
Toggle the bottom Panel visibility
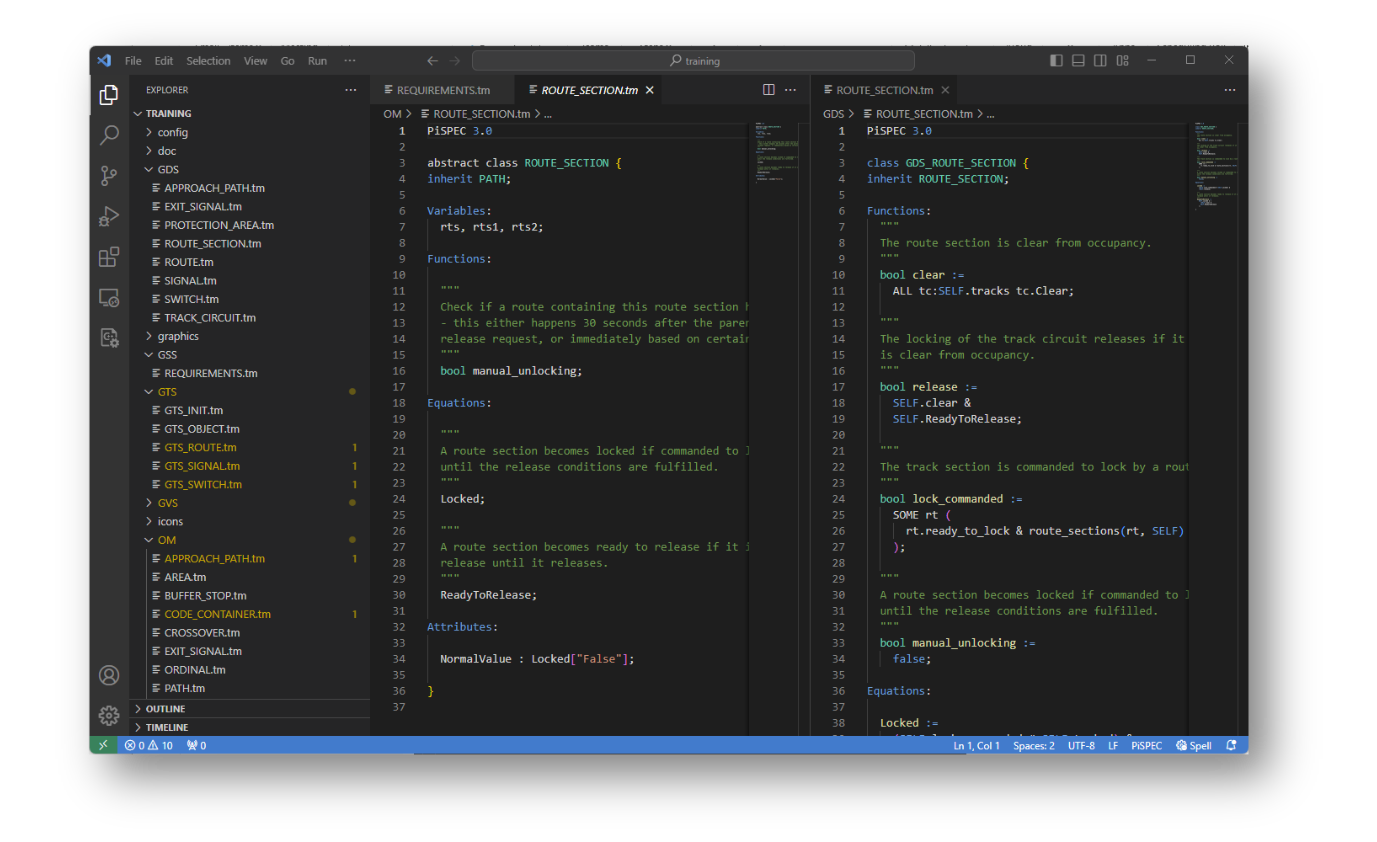[x=1078, y=60]
